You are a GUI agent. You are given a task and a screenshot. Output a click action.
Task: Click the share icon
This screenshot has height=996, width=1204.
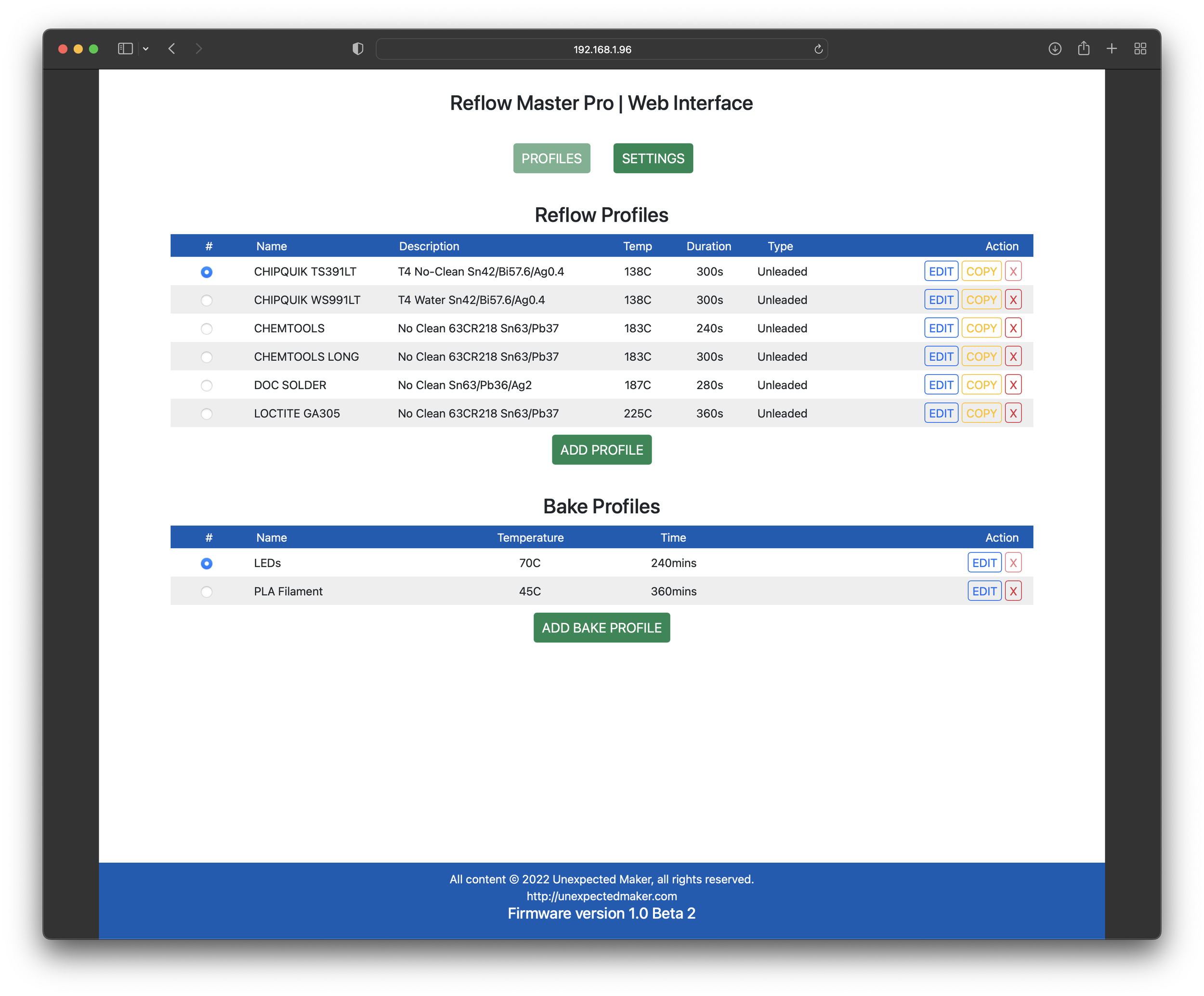1084,49
